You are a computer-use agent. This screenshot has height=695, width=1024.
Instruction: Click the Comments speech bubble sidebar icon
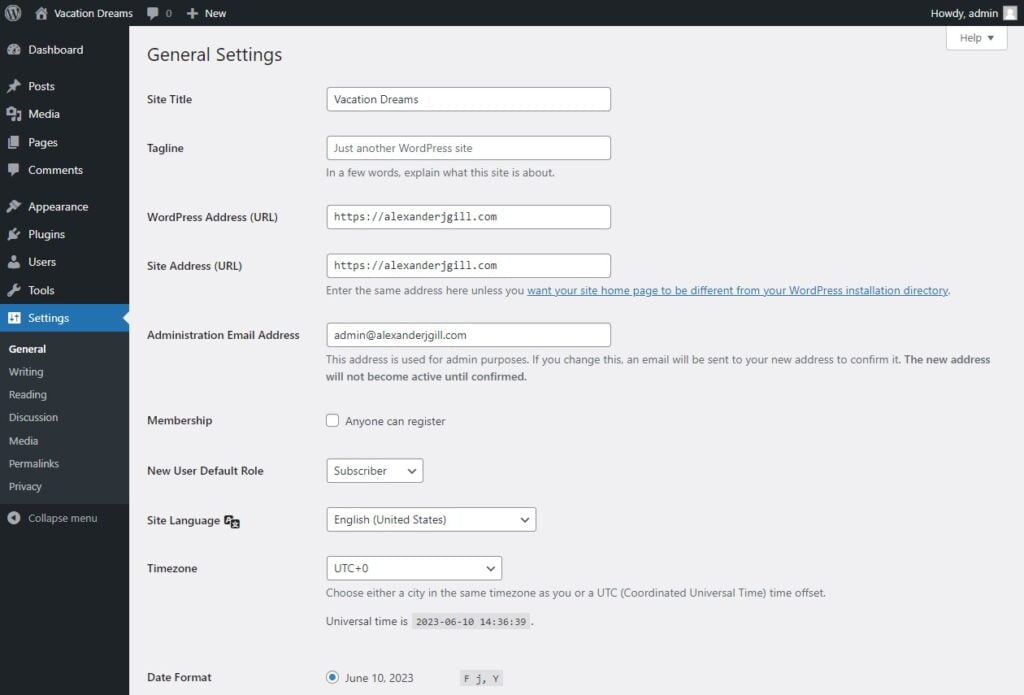(14, 170)
